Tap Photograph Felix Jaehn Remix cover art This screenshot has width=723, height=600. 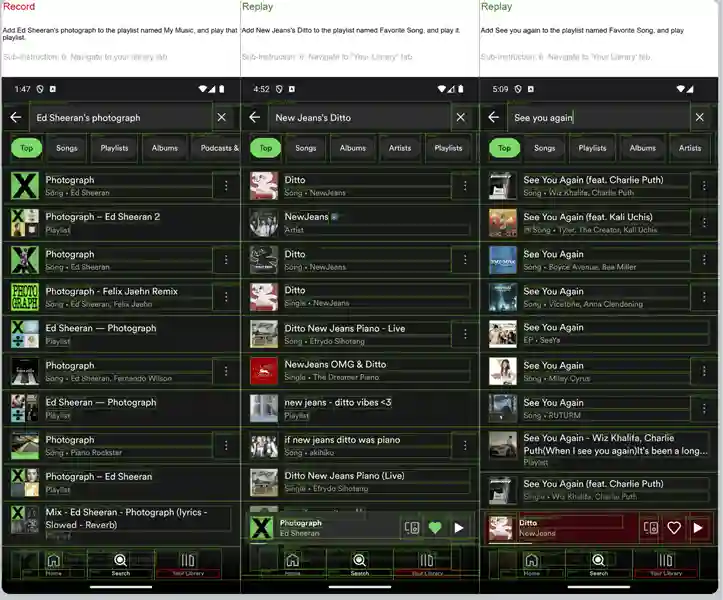point(25,297)
